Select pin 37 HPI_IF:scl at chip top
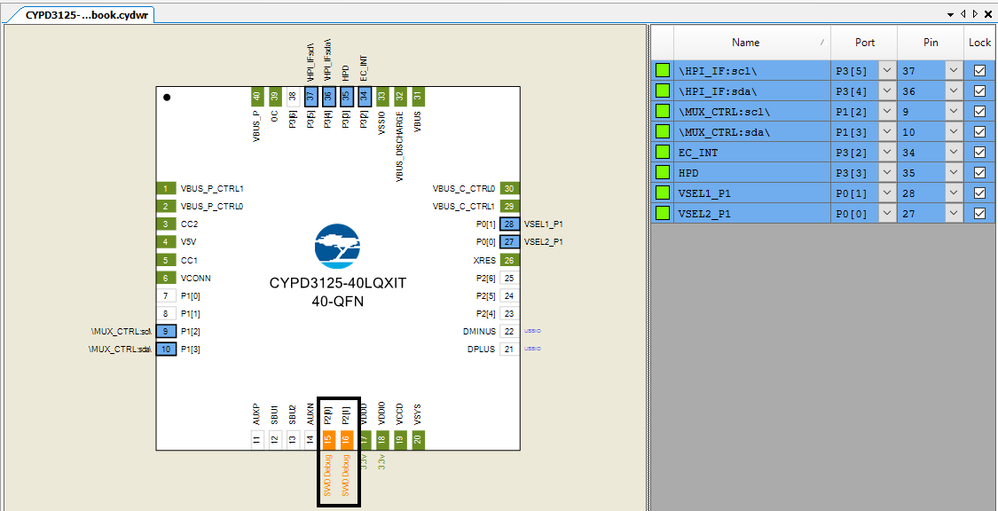 click(x=311, y=97)
